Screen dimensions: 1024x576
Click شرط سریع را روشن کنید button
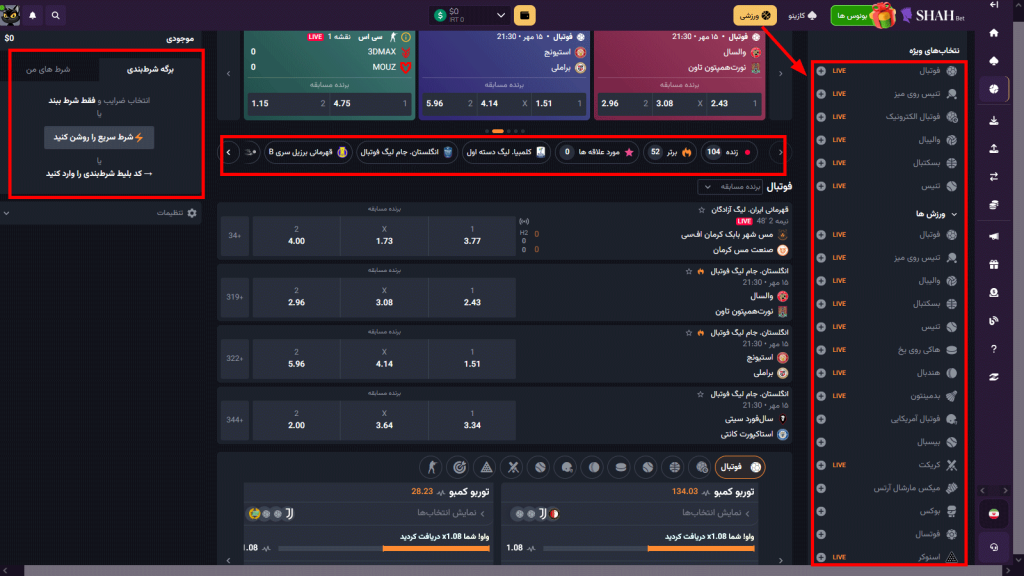click(x=98, y=138)
